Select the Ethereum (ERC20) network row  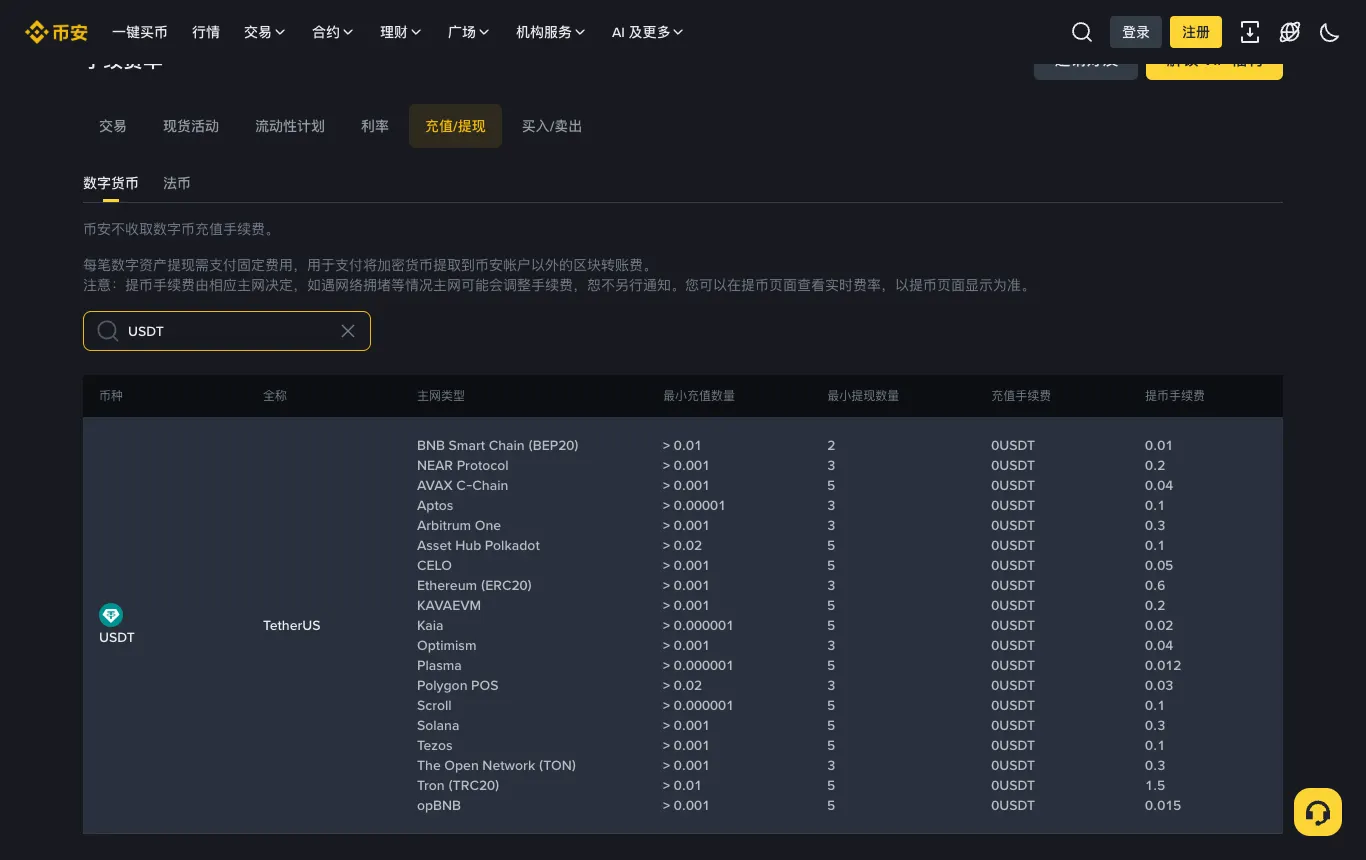[x=474, y=585]
